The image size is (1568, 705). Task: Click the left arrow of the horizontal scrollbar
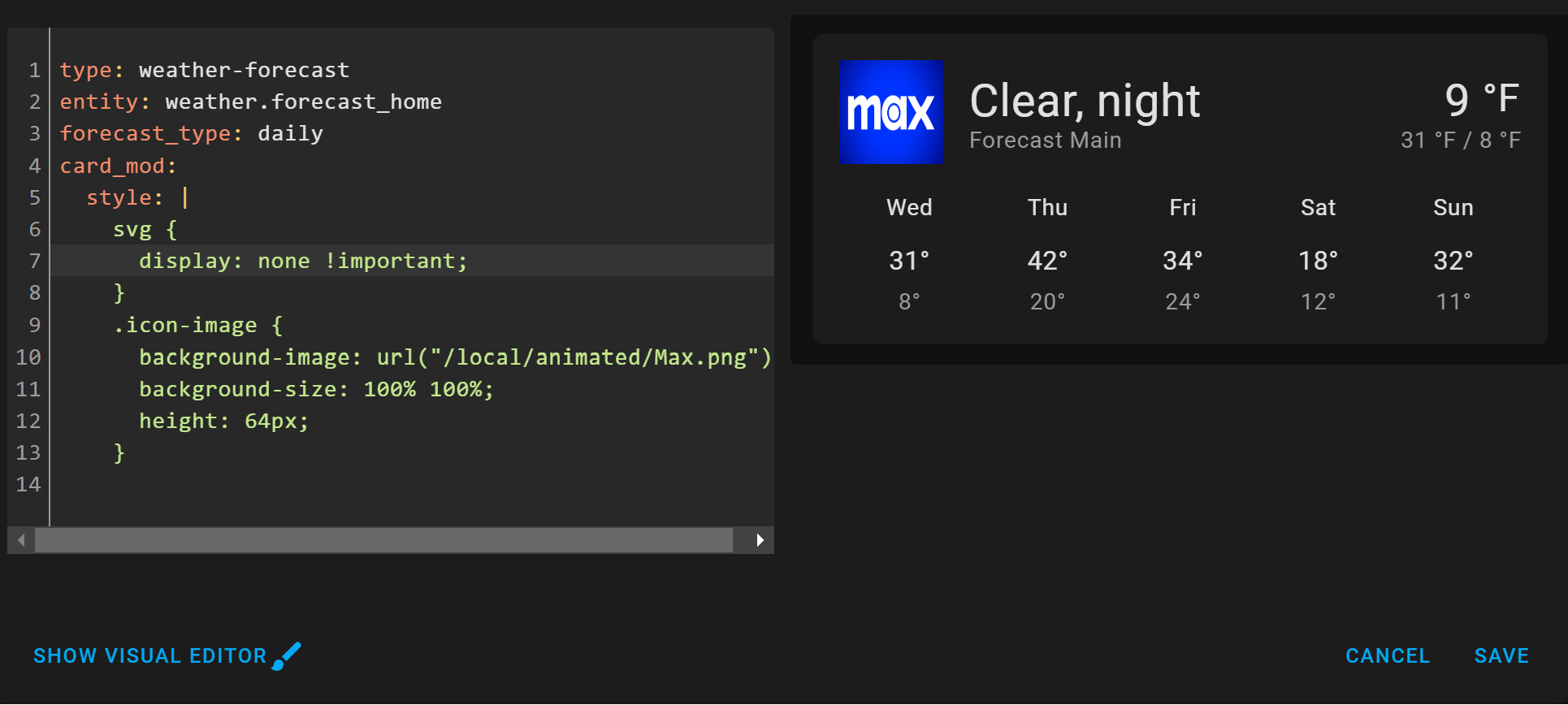(x=20, y=538)
